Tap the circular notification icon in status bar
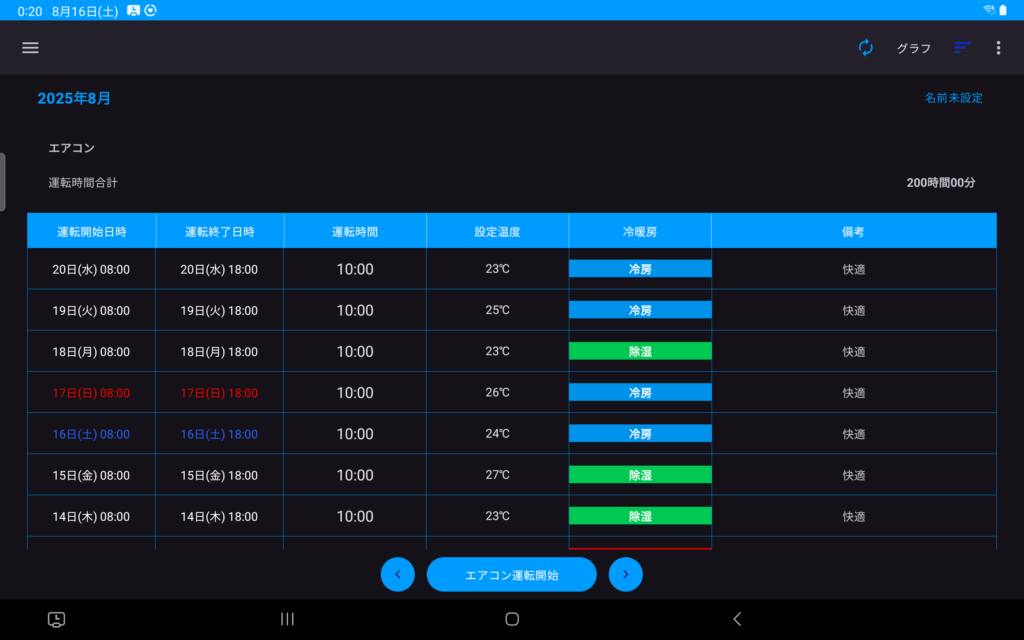 click(x=151, y=10)
